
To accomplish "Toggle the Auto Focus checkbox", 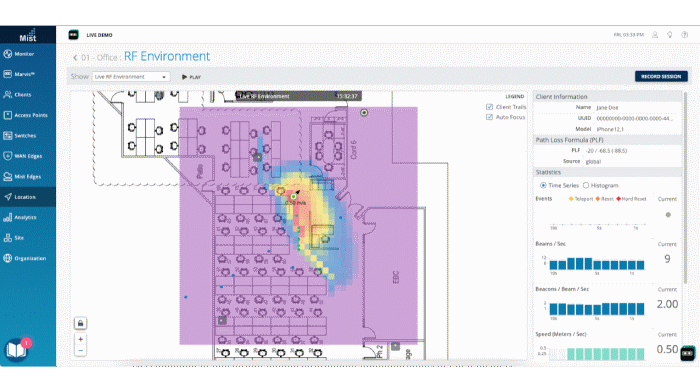I will (489, 117).
